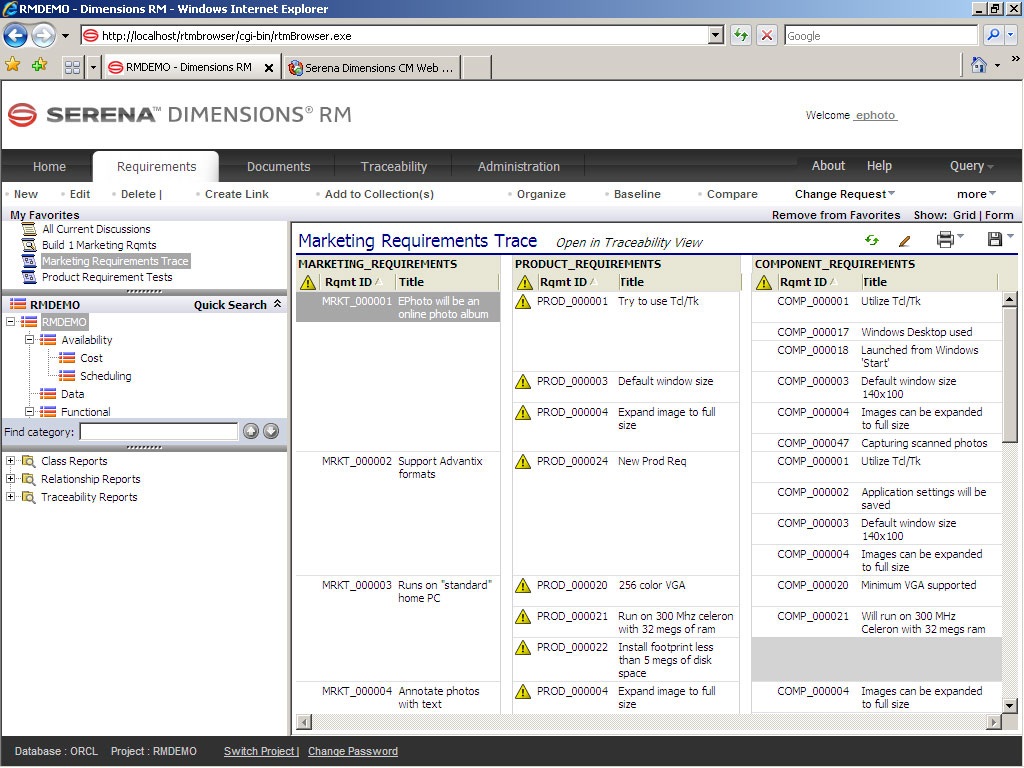Click the red Stop loading icon
Image resolution: width=1024 pixels, height=768 pixels.
pyautogui.click(x=767, y=35)
